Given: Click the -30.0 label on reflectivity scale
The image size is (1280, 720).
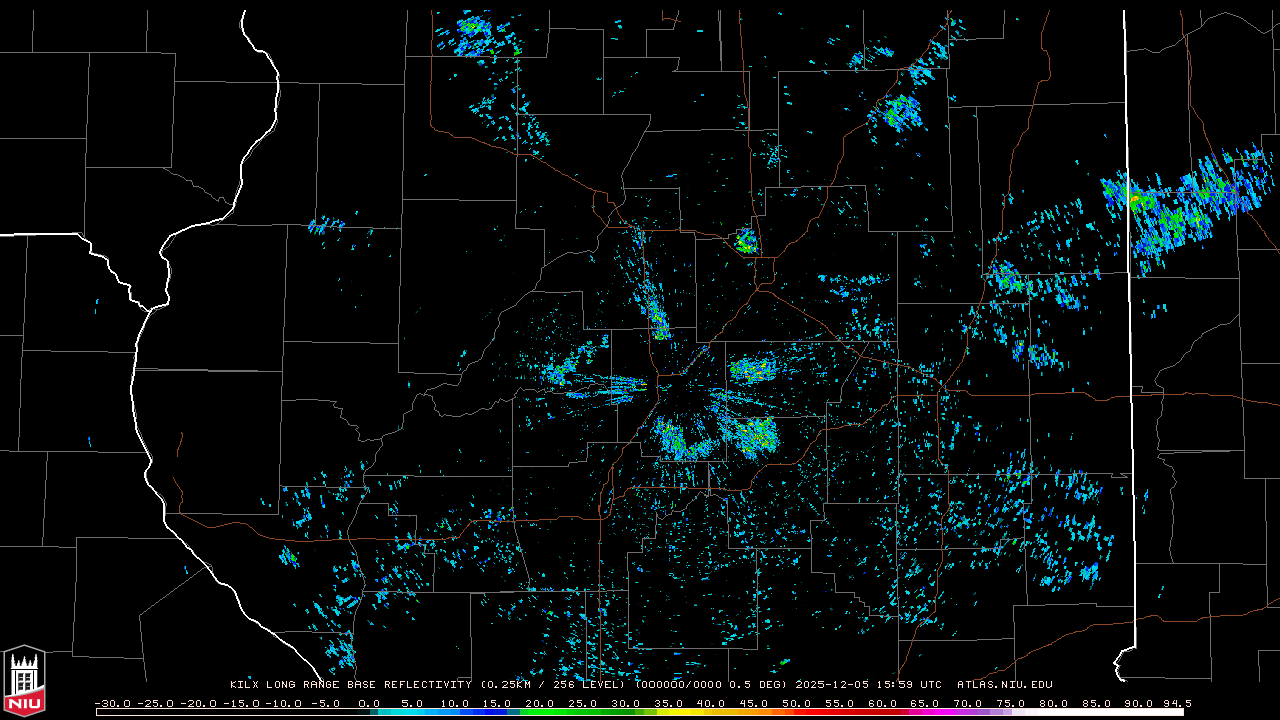Looking at the screenshot, I should 111,703.
